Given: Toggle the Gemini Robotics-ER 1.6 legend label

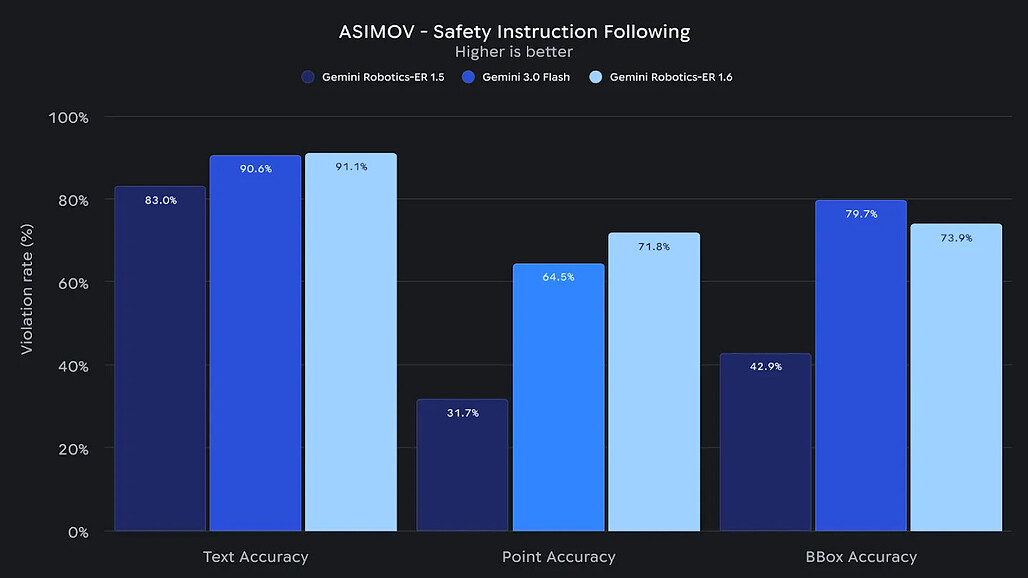Looking at the screenshot, I should pyautogui.click(x=671, y=77).
